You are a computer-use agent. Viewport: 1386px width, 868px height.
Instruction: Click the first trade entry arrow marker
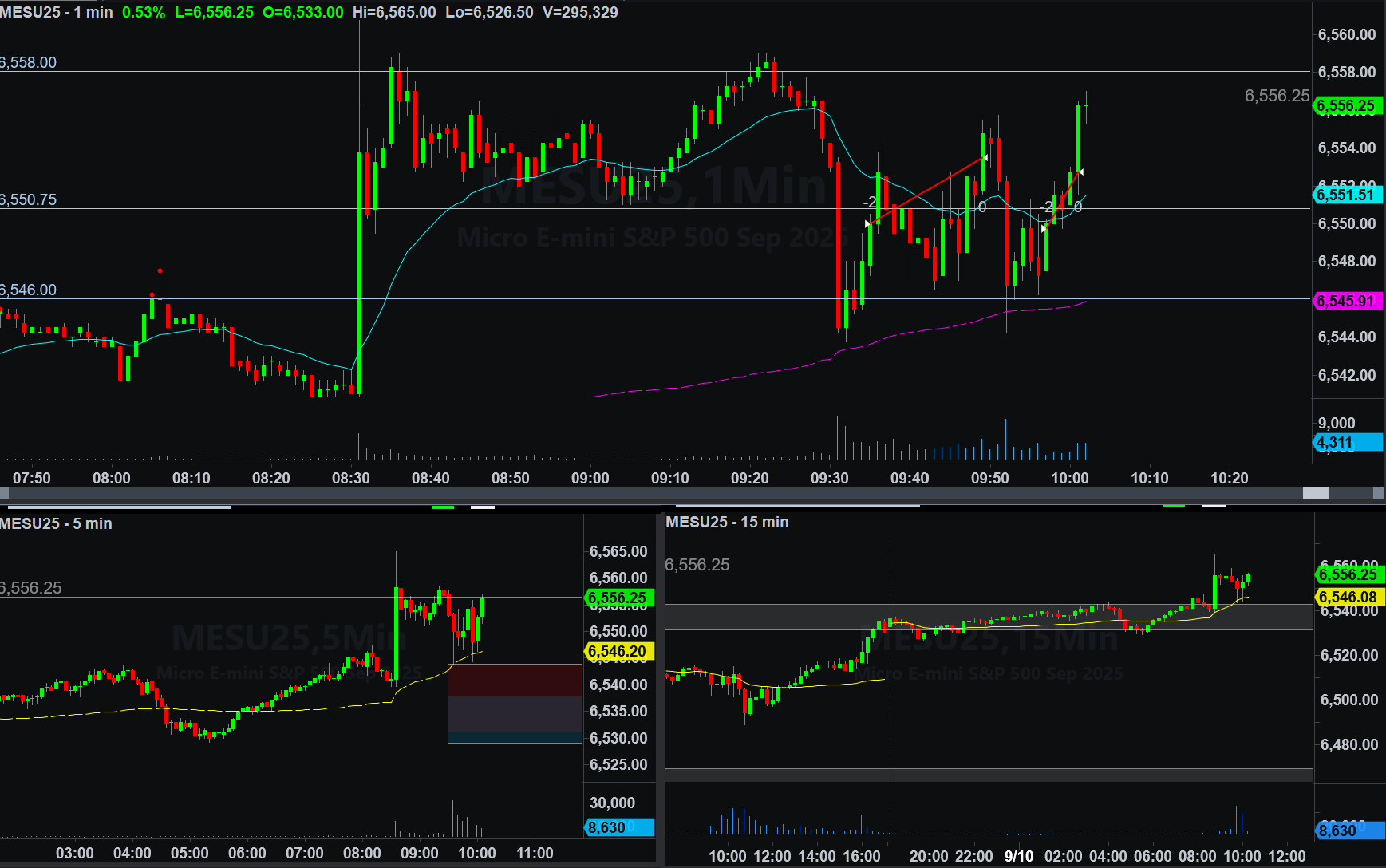point(868,224)
